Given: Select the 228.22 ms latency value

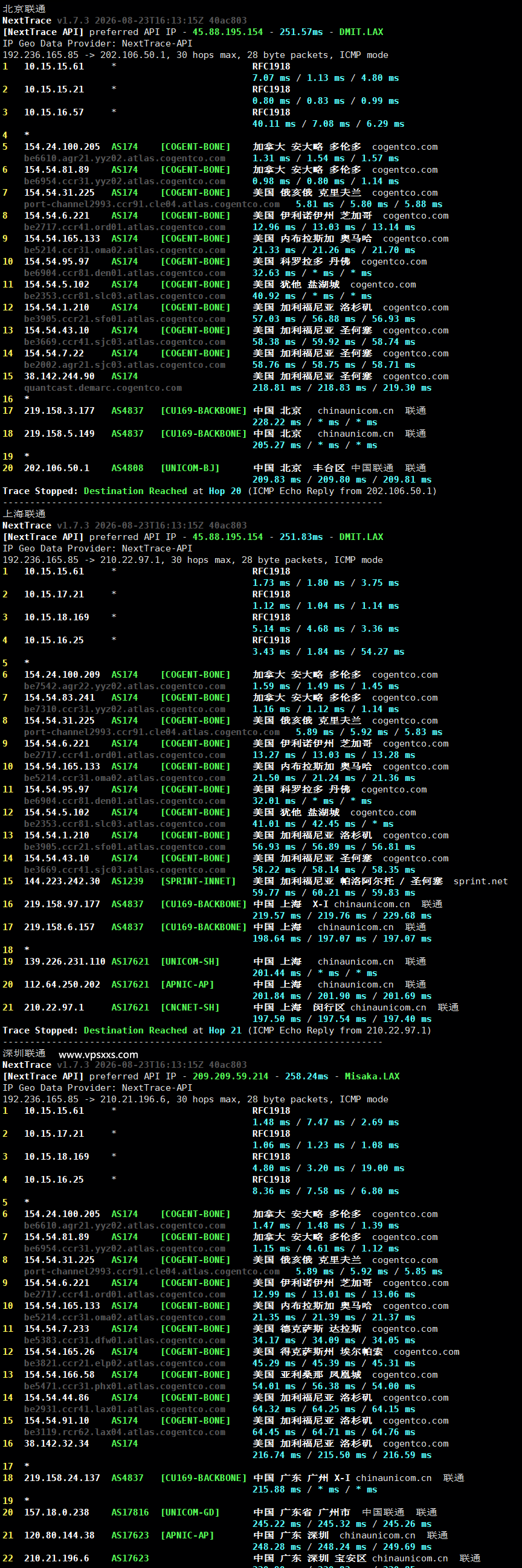Looking at the screenshot, I should tap(277, 422).
